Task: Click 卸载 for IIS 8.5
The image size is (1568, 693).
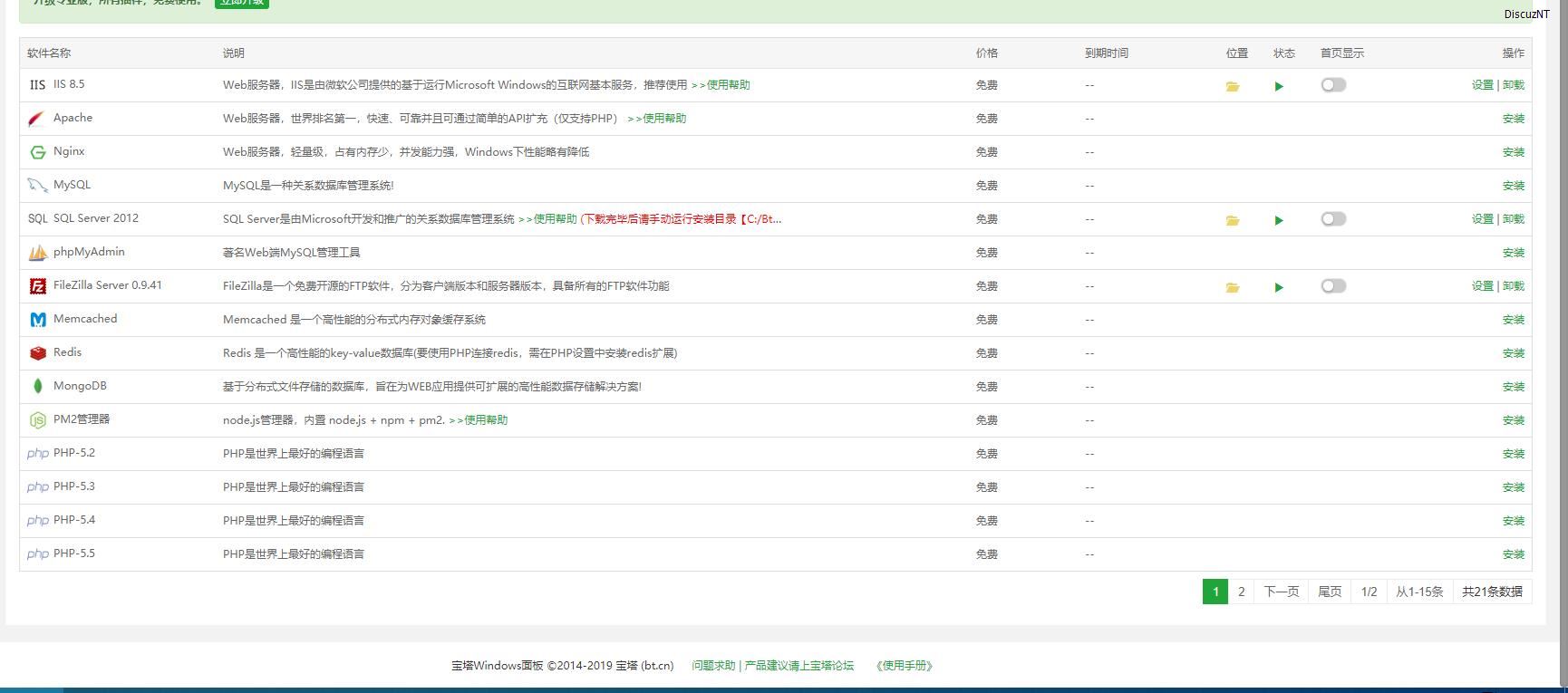Action: 1514,85
